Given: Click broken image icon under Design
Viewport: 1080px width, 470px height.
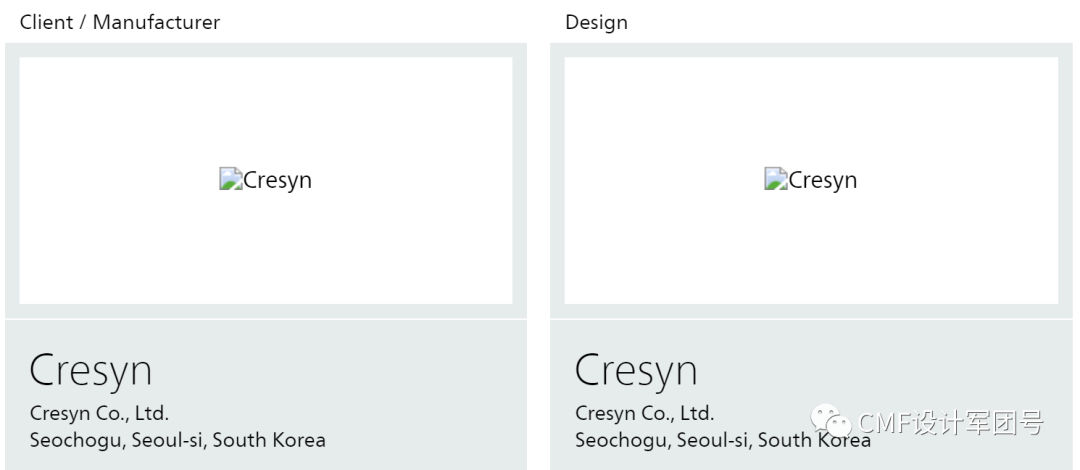Looking at the screenshot, I should tap(776, 180).
